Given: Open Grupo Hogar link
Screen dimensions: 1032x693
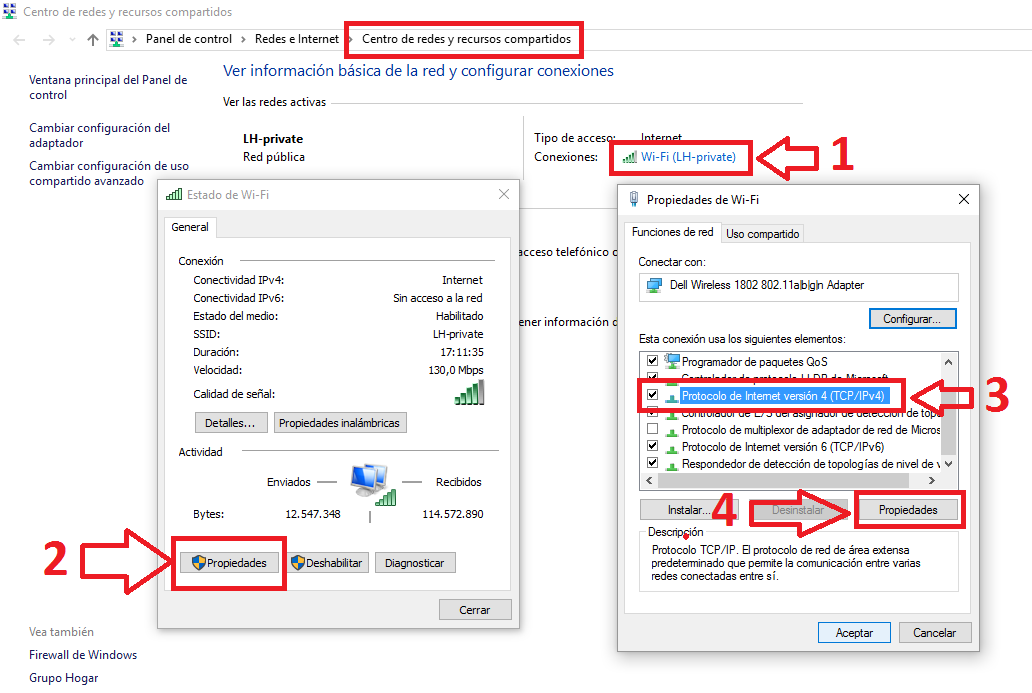Looking at the screenshot, I should 63,678.
